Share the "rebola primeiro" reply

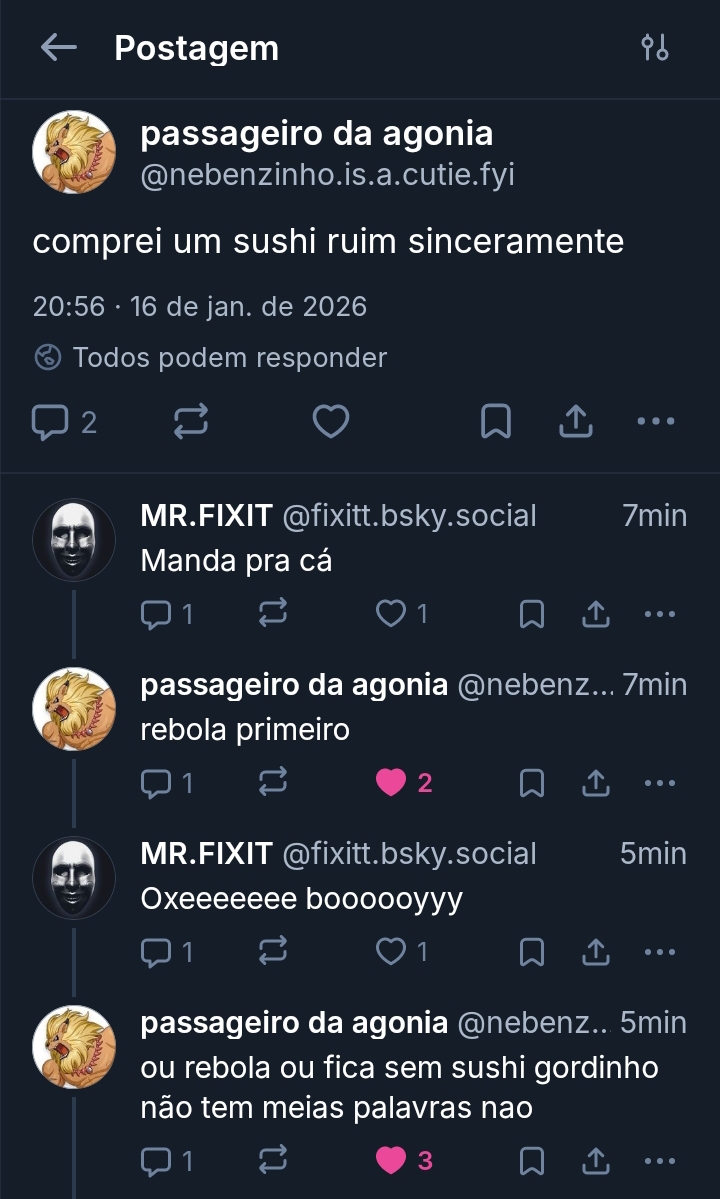tap(596, 783)
